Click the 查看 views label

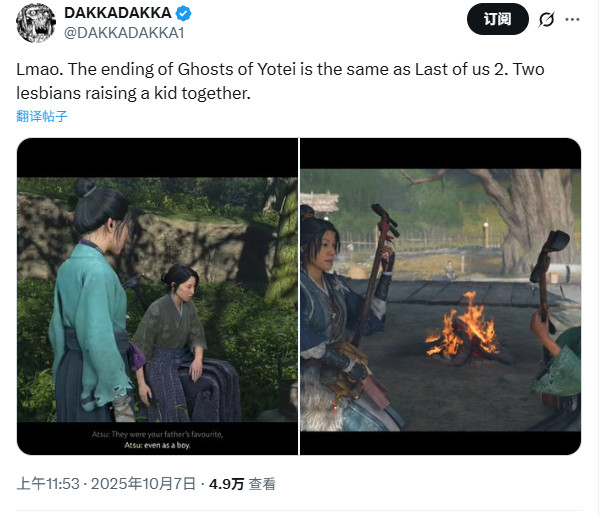pos(262,484)
